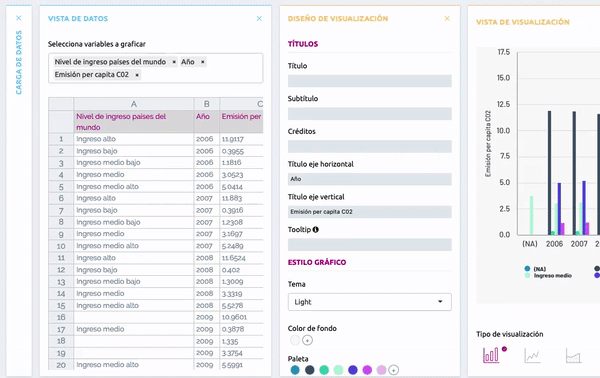Click the '(NA)' legend entry in chart
This screenshot has width=600, height=378.
535,269
